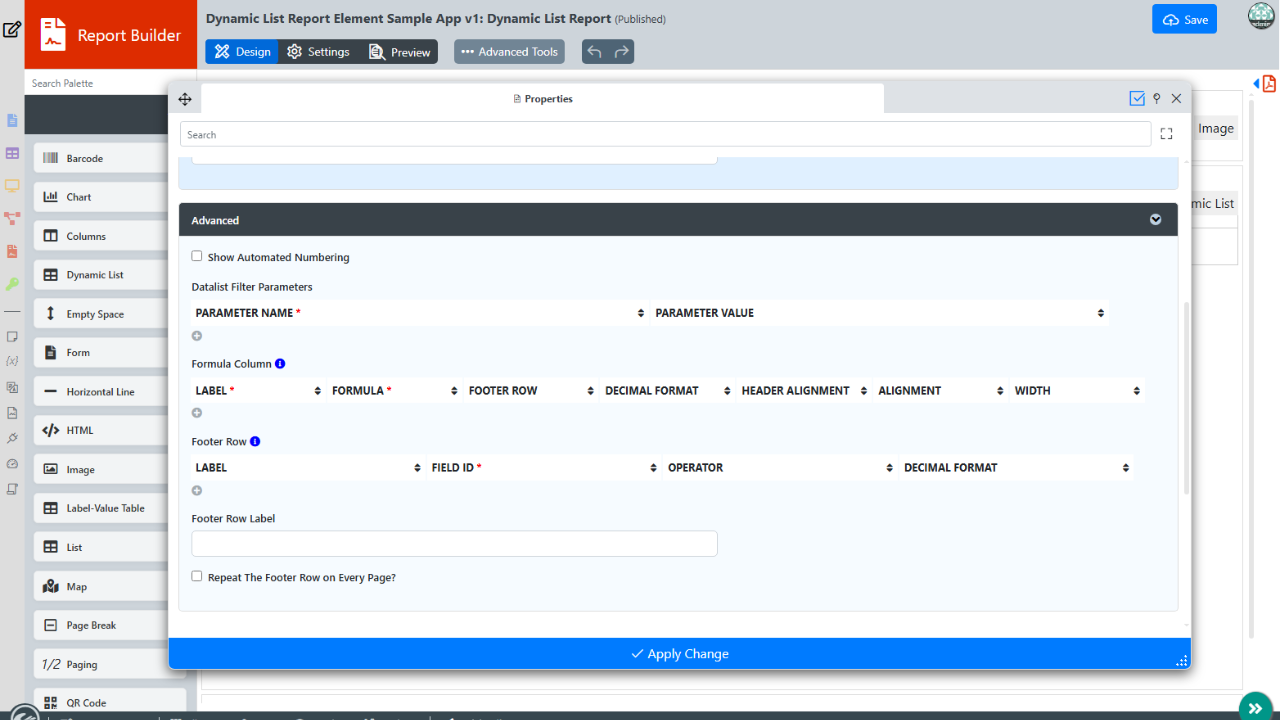This screenshot has width=1280, height=720.
Task: Click the Formula Column info icon
Action: pyautogui.click(x=280, y=364)
